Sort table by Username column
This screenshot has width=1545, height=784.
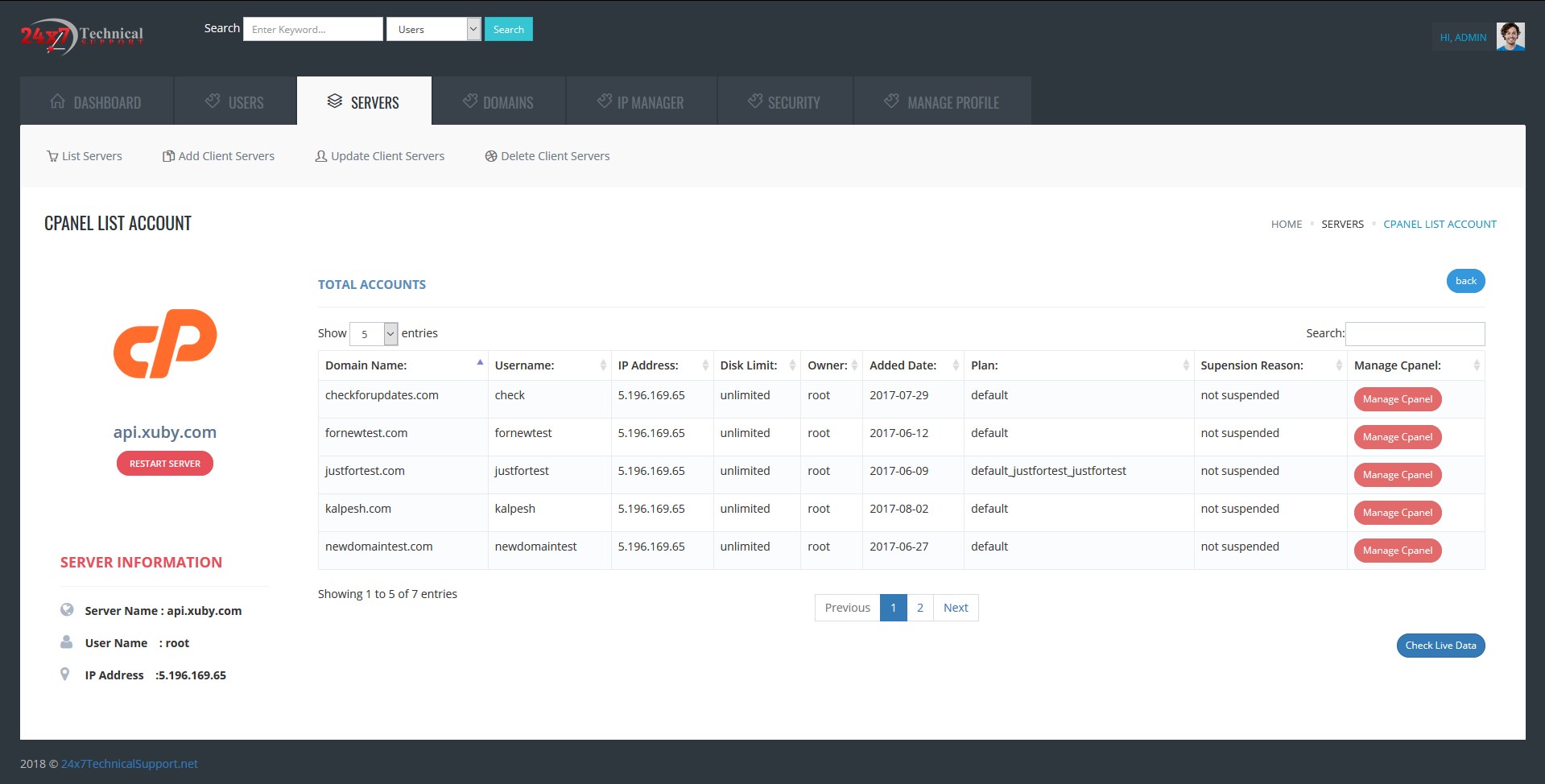coord(549,365)
